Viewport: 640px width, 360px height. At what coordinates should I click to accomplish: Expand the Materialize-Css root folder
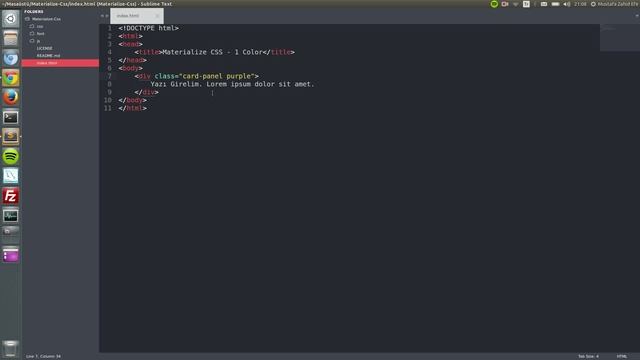46,19
